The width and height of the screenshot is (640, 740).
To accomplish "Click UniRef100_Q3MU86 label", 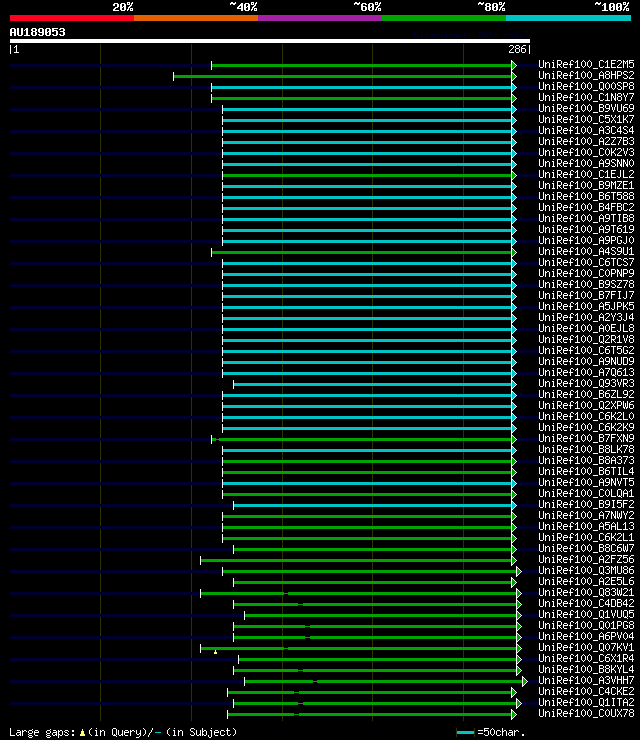I will tap(586, 571).
